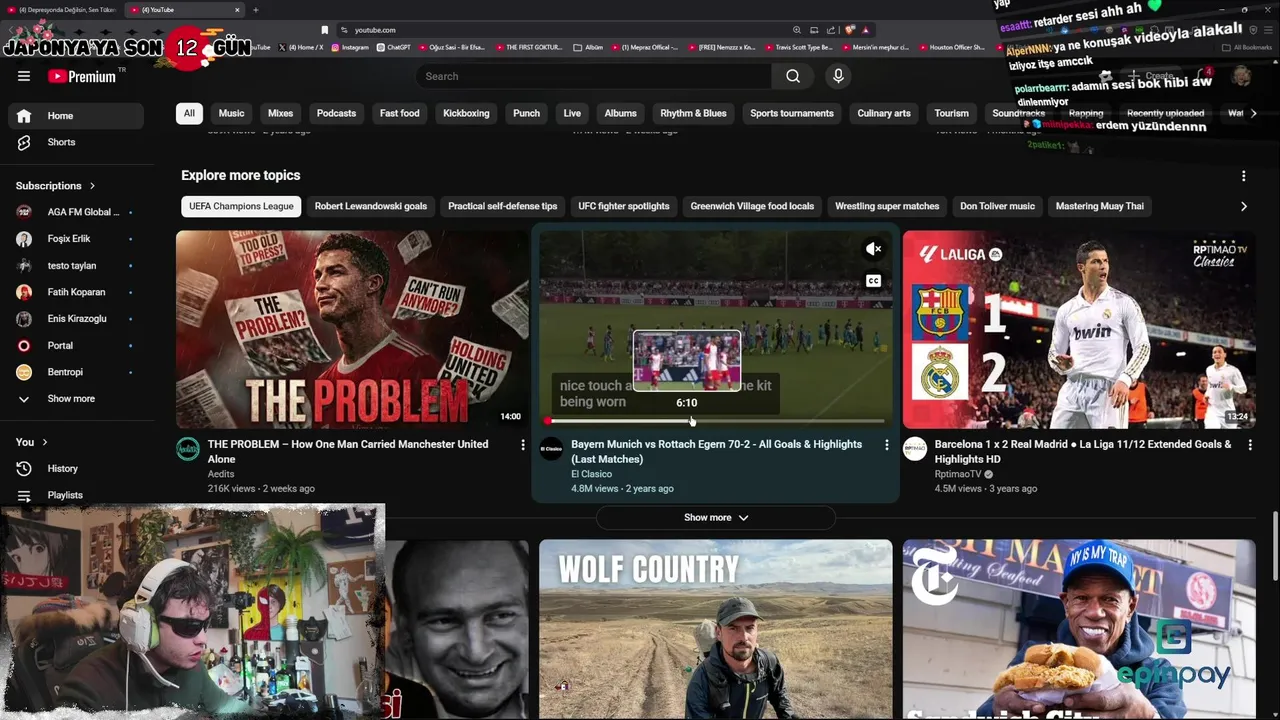Open Fatih Koparan channel subscription
This screenshot has height=720, width=1280.
[x=76, y=292]
